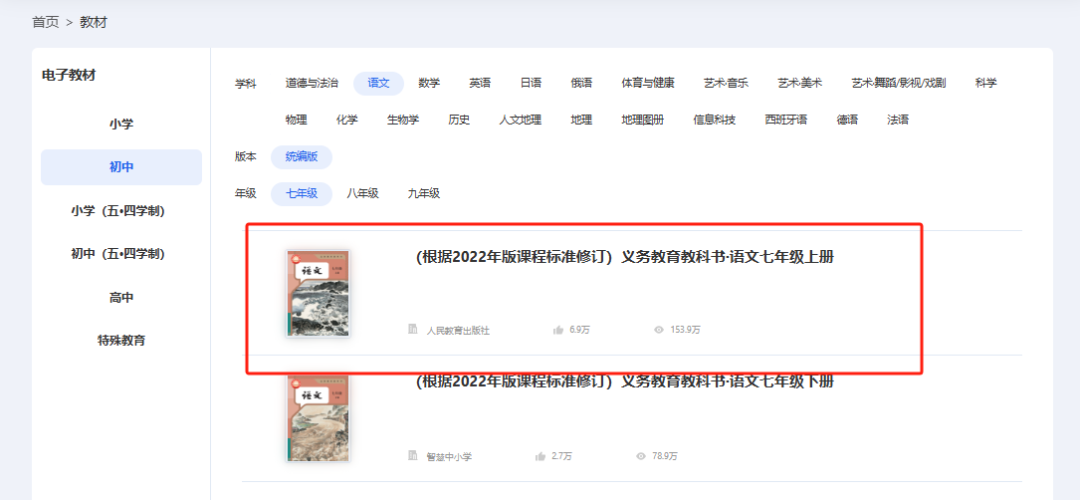Choose grade 八年级
This screenshot has width=1080, height=500.
[363, 194]
